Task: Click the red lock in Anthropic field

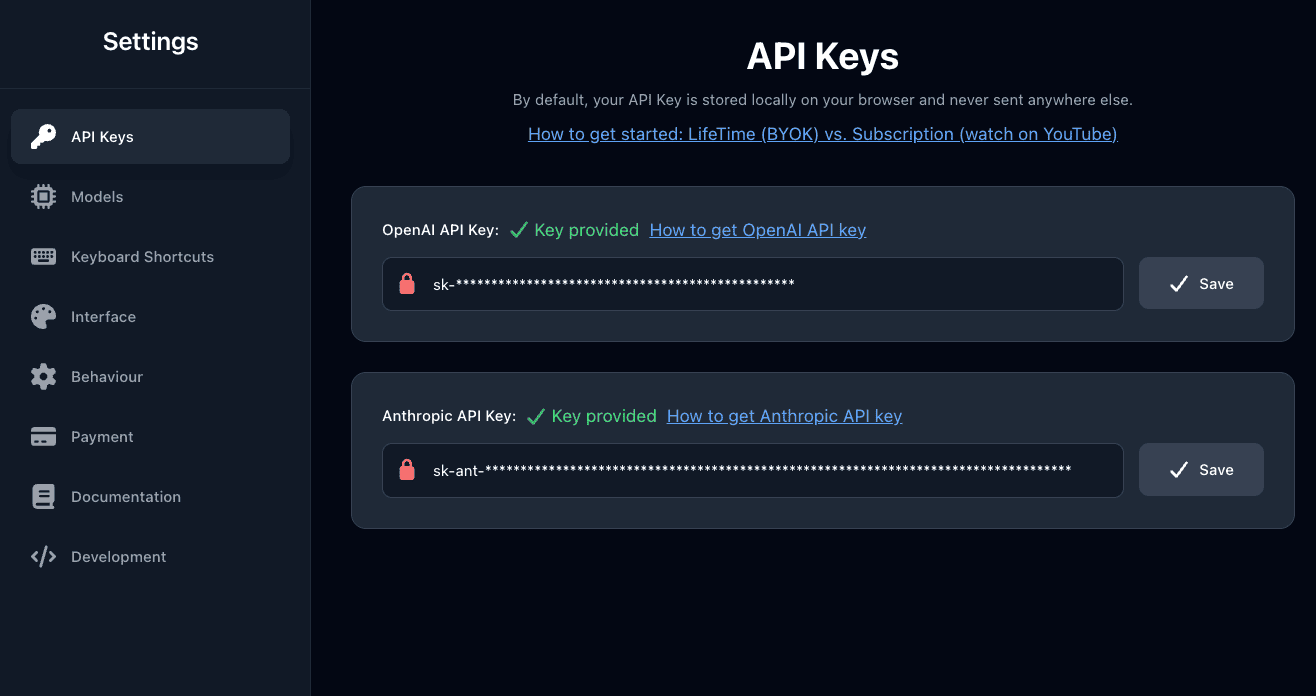Action: 407,470
